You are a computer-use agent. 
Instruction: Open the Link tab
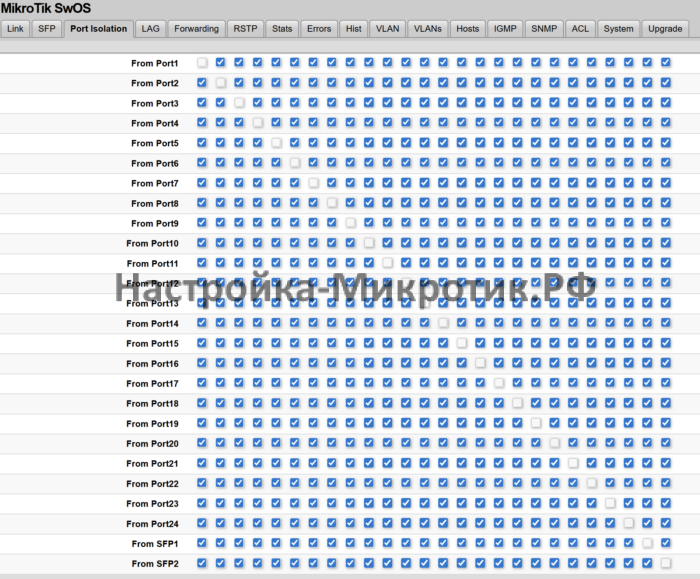click(15, 29)
